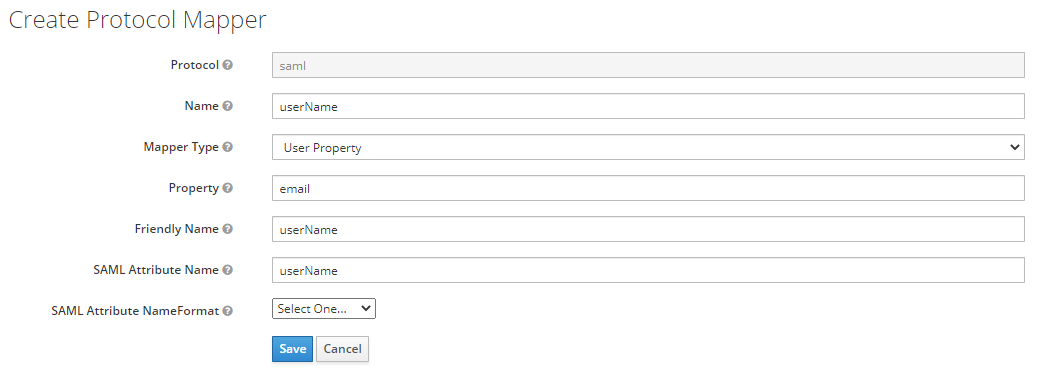Click into the Property field containing email
The height and width of the screenshot is (385, 1040).
click(648, 189)
